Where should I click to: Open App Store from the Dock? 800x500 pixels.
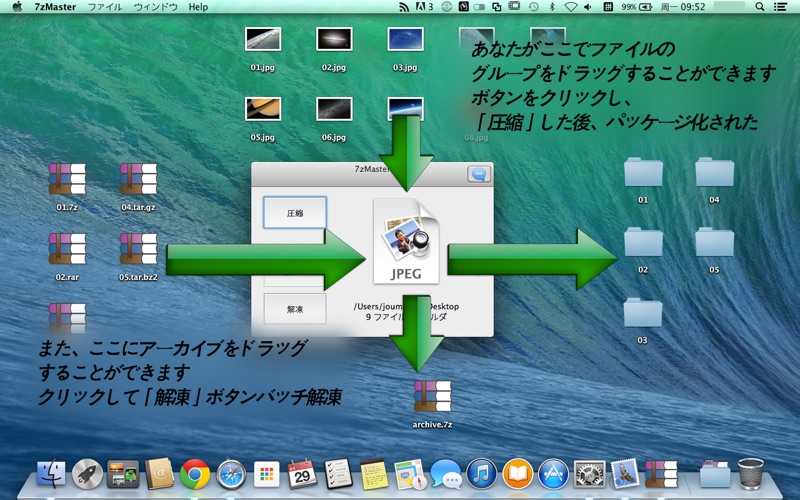[x=553, y=473]
